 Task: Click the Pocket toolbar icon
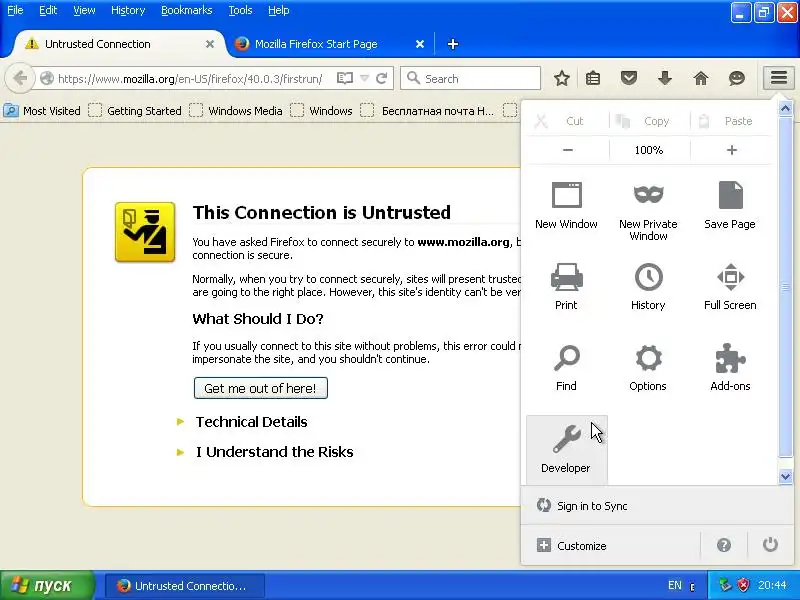629,78
